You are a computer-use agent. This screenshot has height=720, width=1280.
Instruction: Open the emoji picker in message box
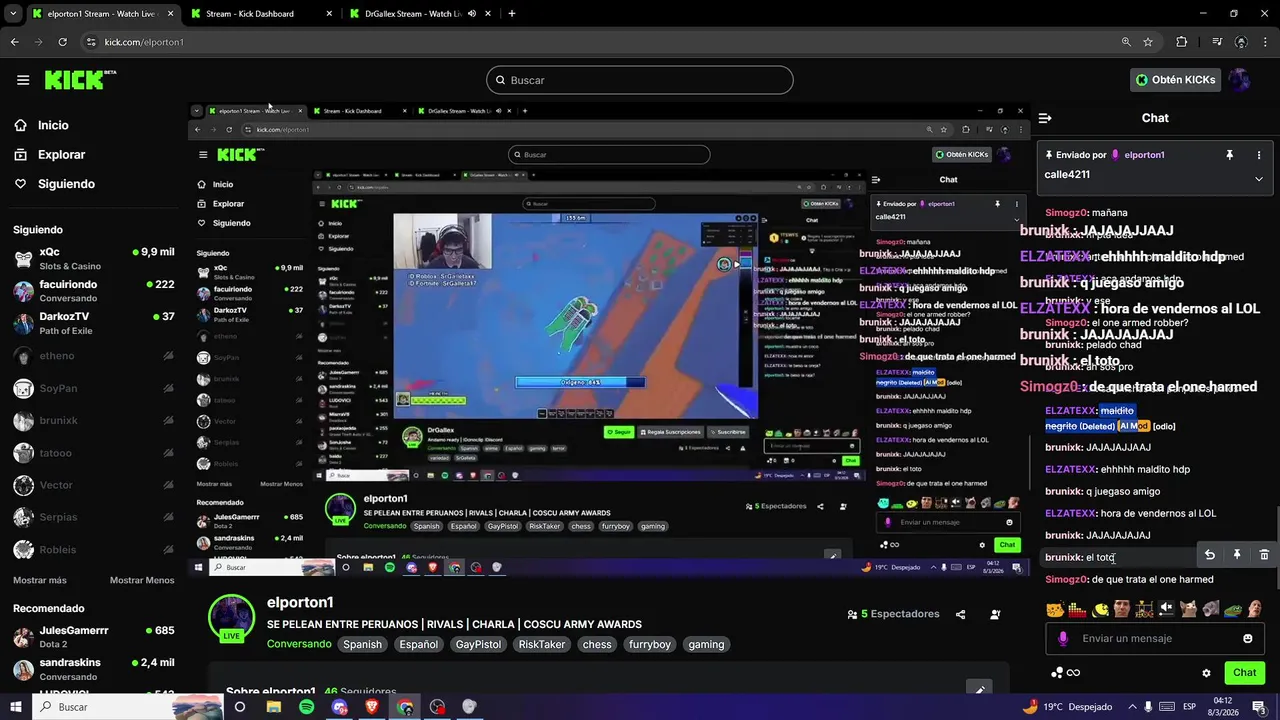tap(1248, 639)
